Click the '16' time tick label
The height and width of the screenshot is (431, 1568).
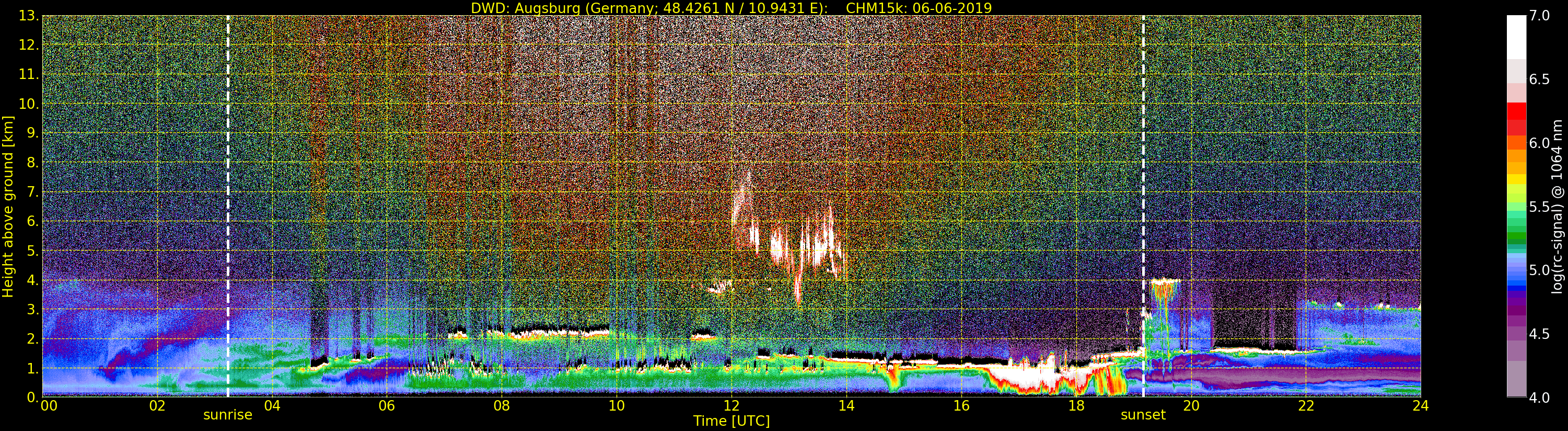(960, 405)
